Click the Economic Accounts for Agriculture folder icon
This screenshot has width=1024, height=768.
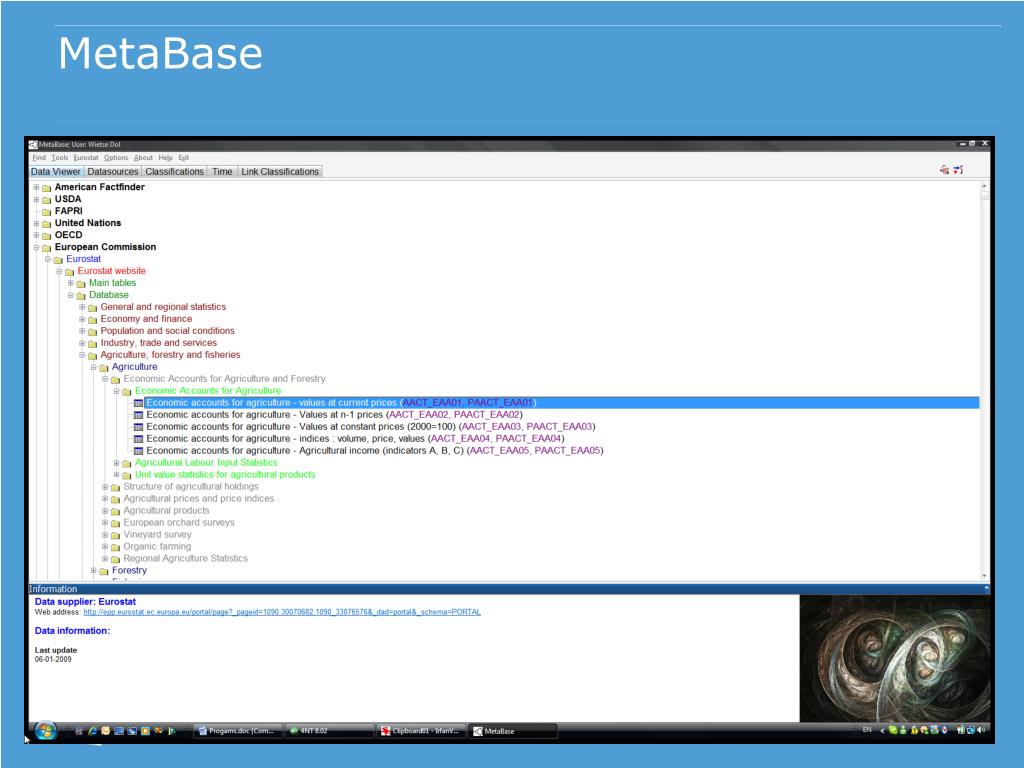coord(127,392)
